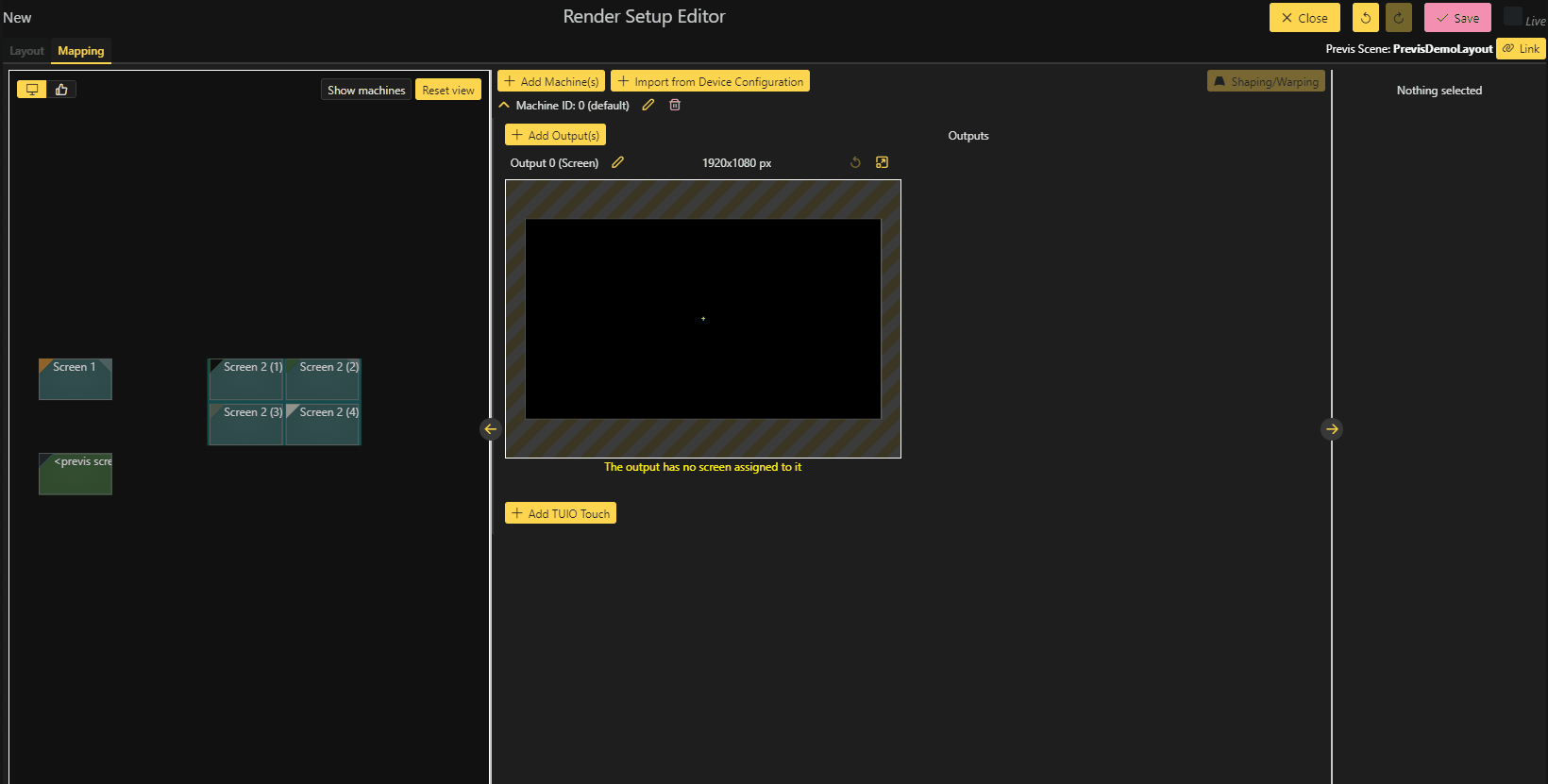
Task: Click Import from Device Configuration
Action: pos(710,81)
